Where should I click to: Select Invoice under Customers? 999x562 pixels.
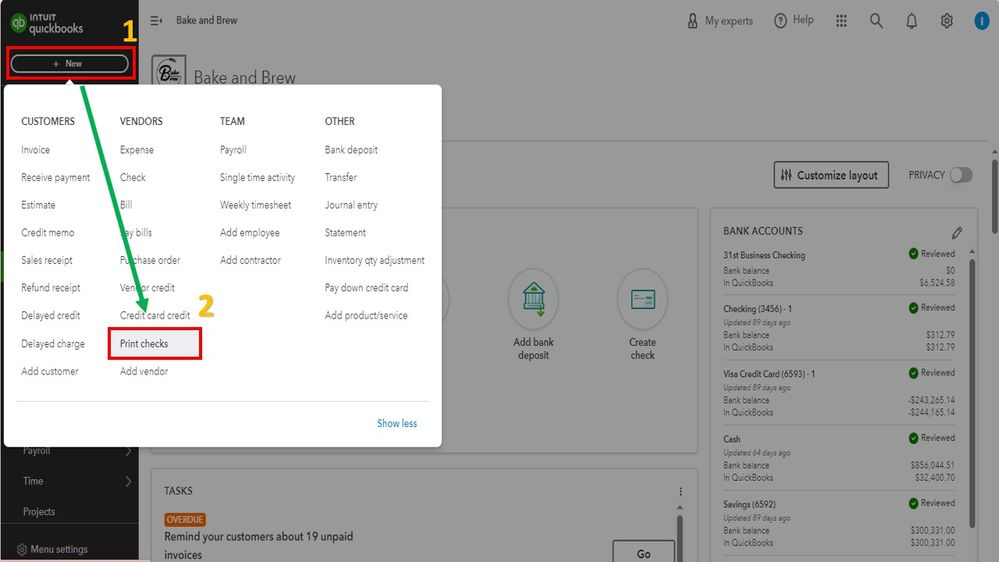click(35, 150)
